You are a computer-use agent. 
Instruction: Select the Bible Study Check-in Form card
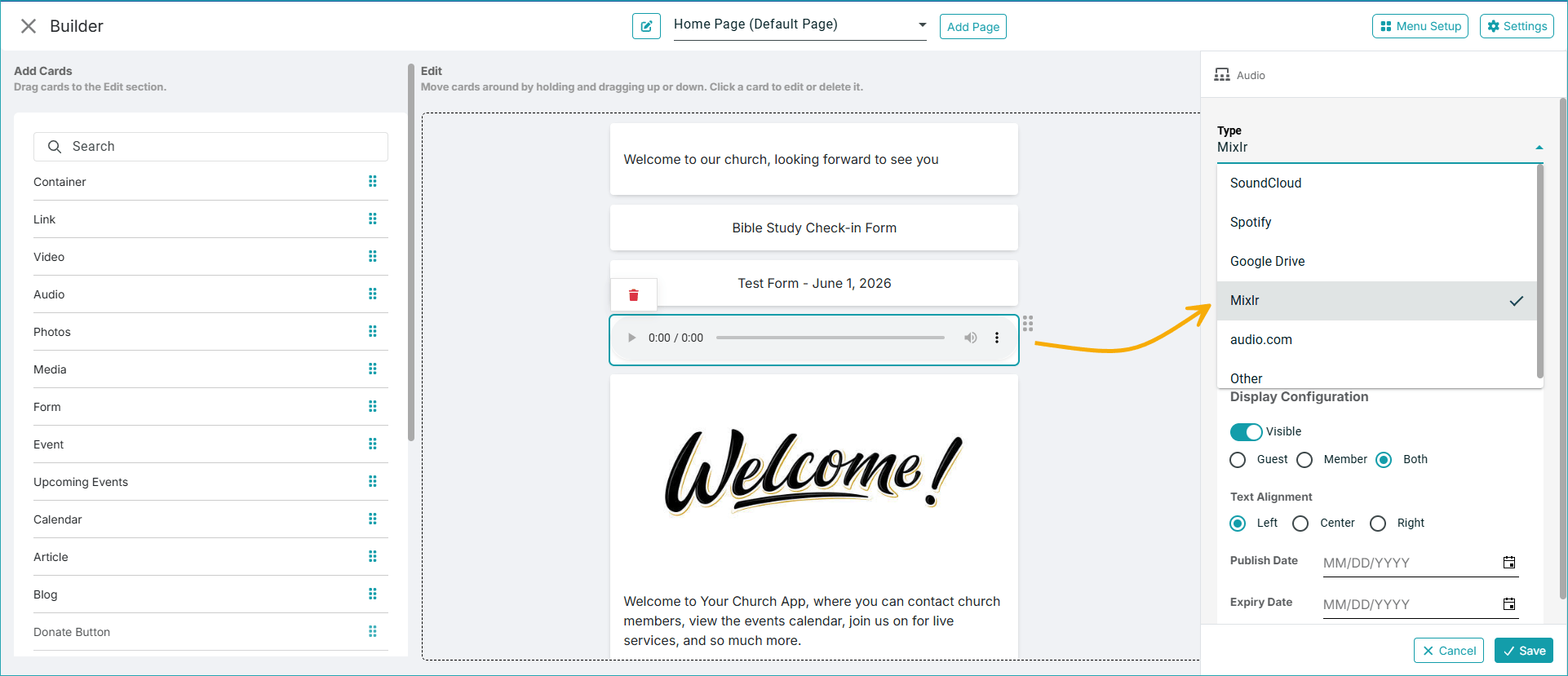814,228
